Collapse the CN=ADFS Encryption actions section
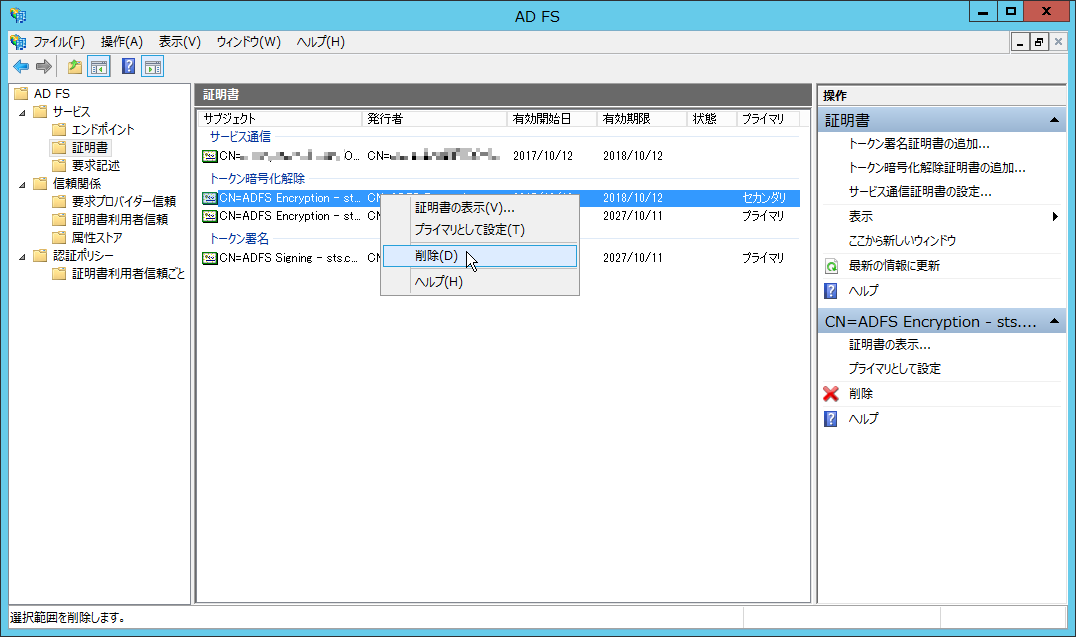1076x637 pixels. [1054, 321]
